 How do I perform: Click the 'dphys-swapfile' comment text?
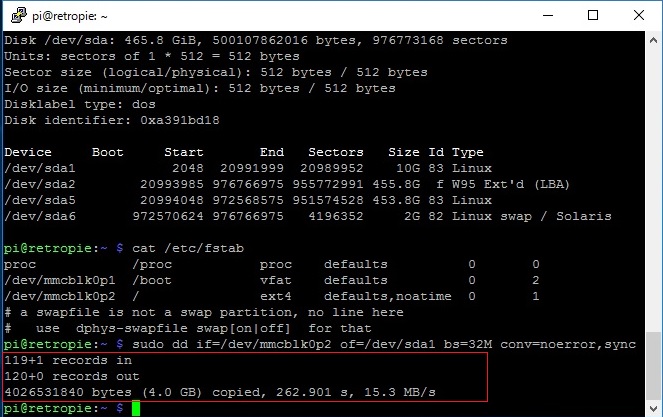coord(132,329)
